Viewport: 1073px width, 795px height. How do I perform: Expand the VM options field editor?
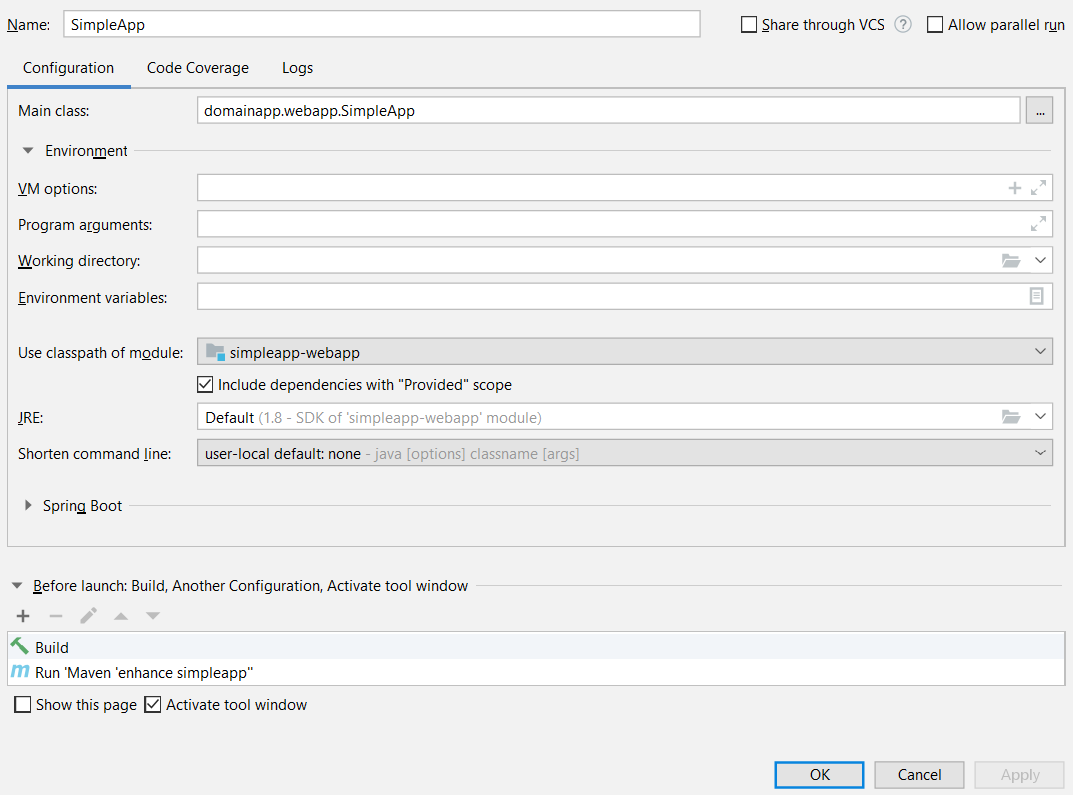click(x=1038, y=188)
